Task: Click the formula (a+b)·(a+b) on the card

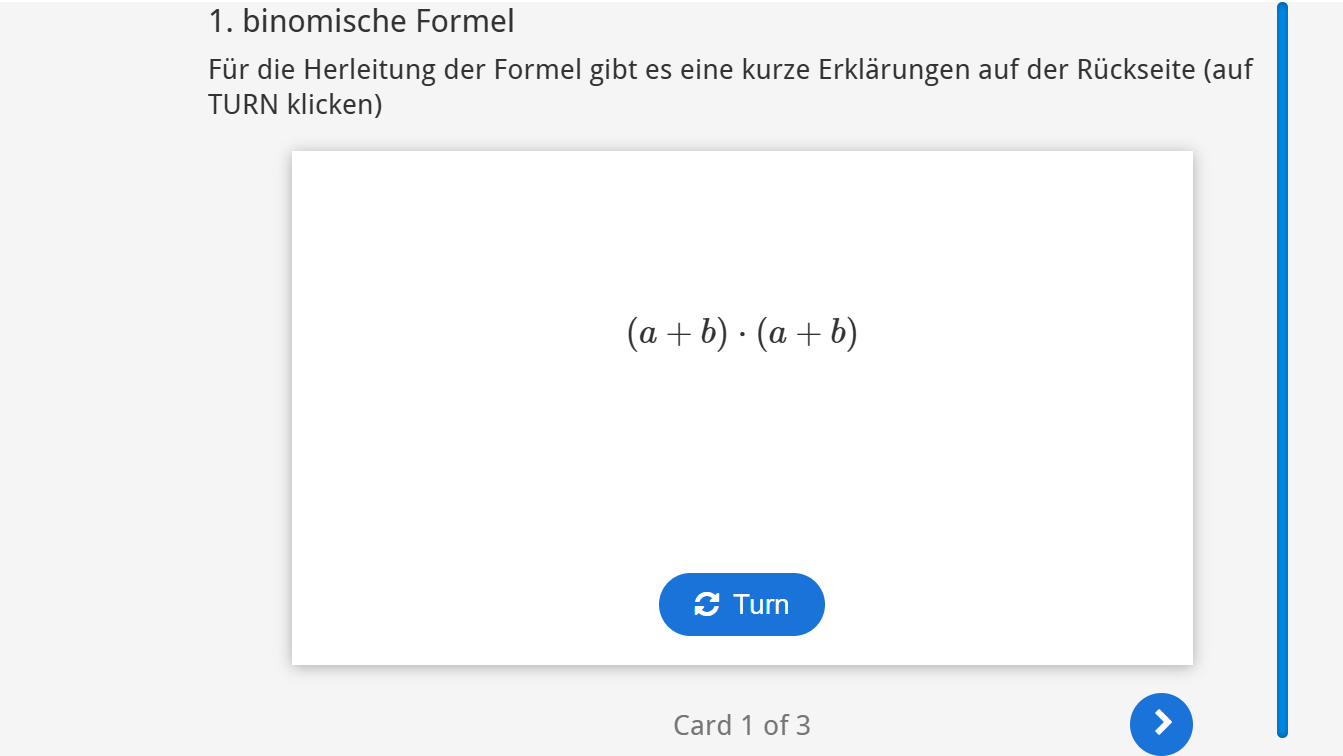Action: pos(742,333)
